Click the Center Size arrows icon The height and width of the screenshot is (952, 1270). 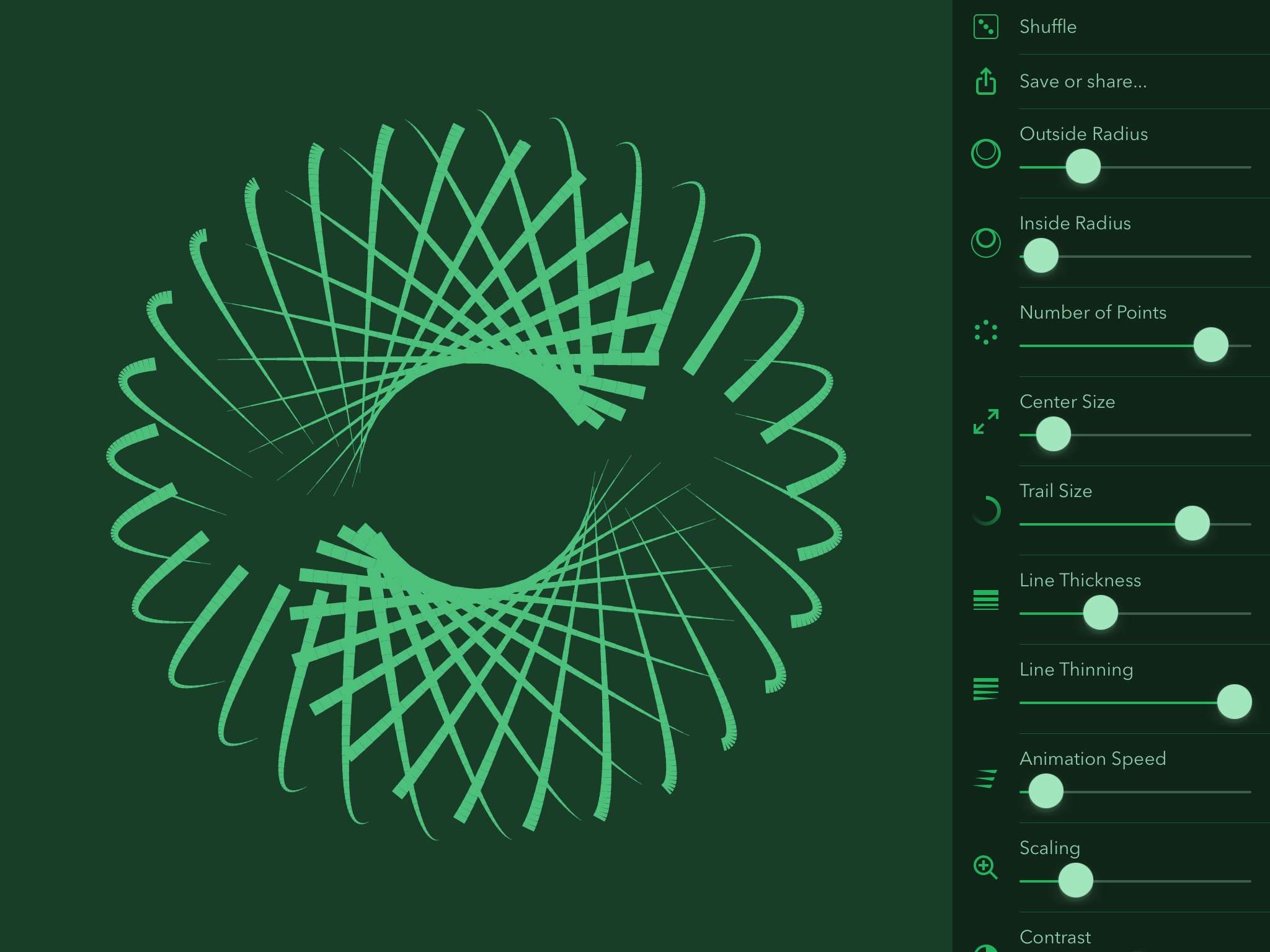(x=985, y=421)
